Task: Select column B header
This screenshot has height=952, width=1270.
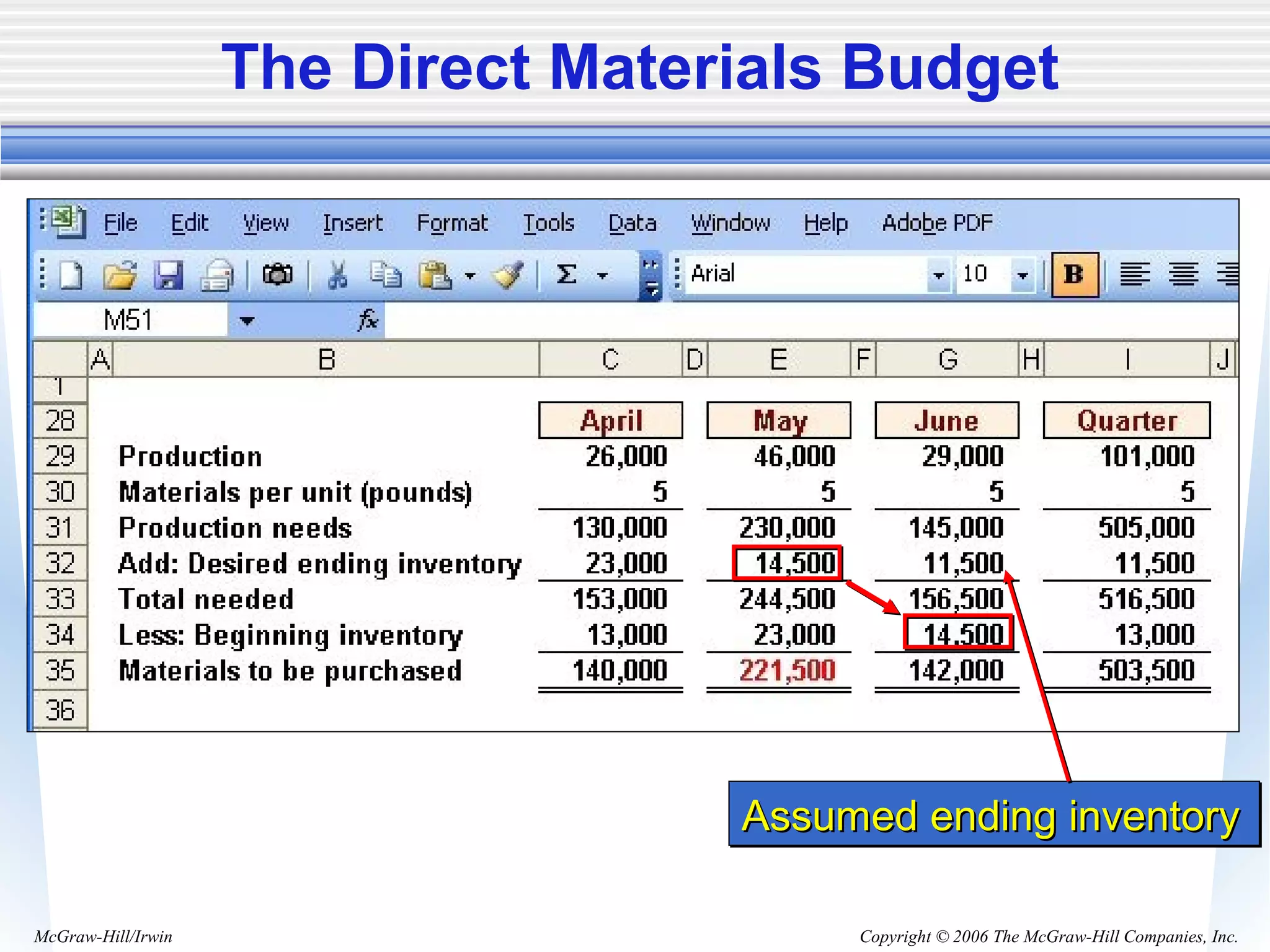Action: [x=326, y=359]
